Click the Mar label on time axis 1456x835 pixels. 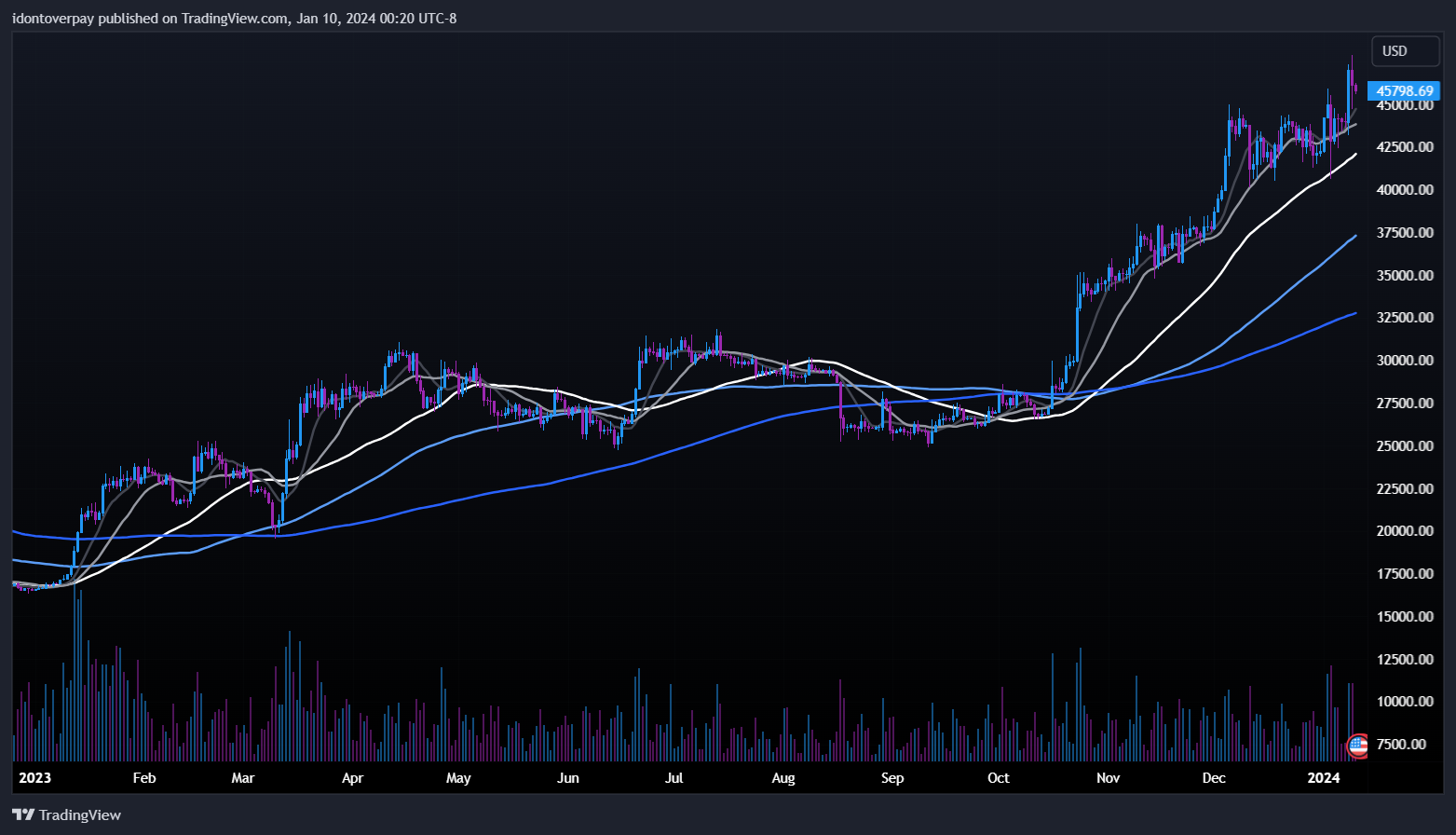point(243,778)
